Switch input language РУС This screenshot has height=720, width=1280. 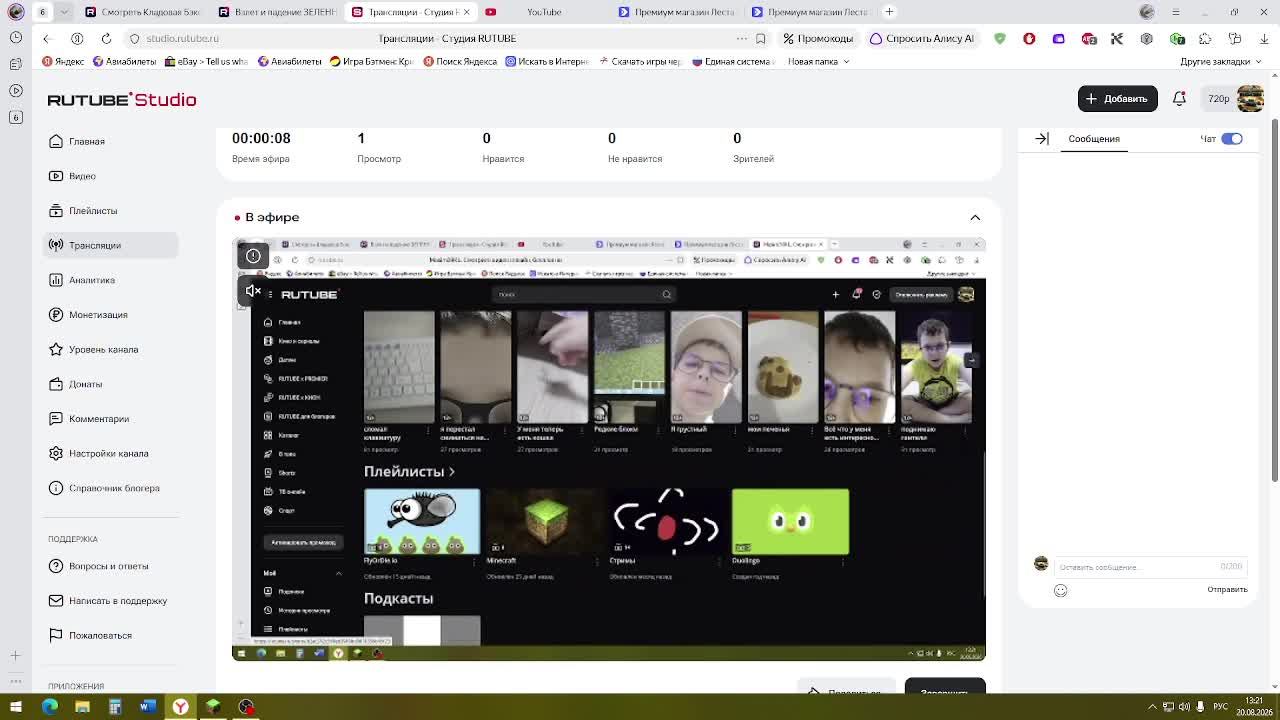click(x=1220, y=707)
